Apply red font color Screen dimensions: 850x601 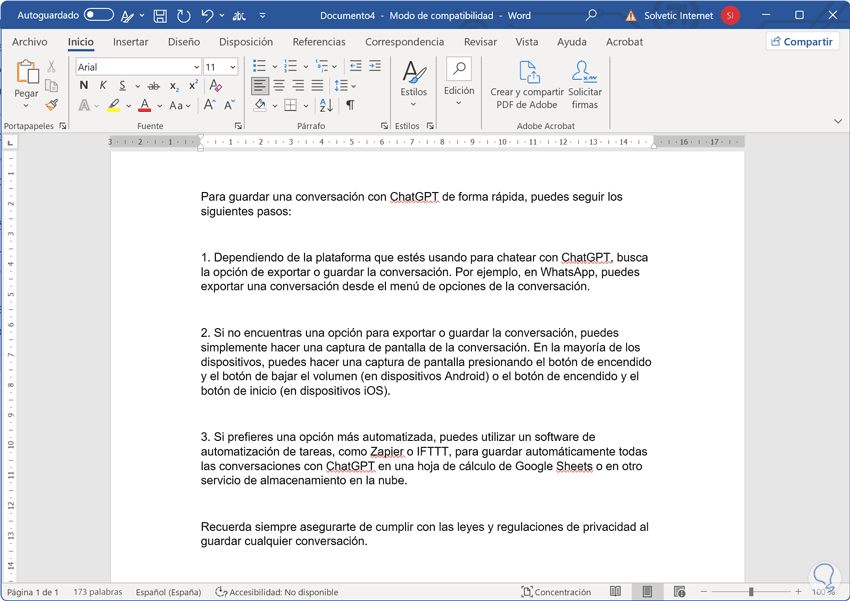click(145, 105)
